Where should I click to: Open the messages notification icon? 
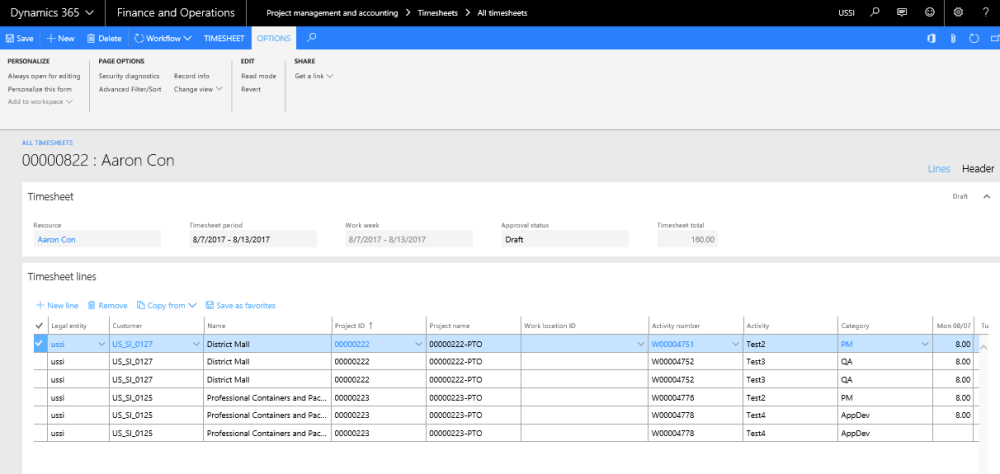click(x=903, y=13)
